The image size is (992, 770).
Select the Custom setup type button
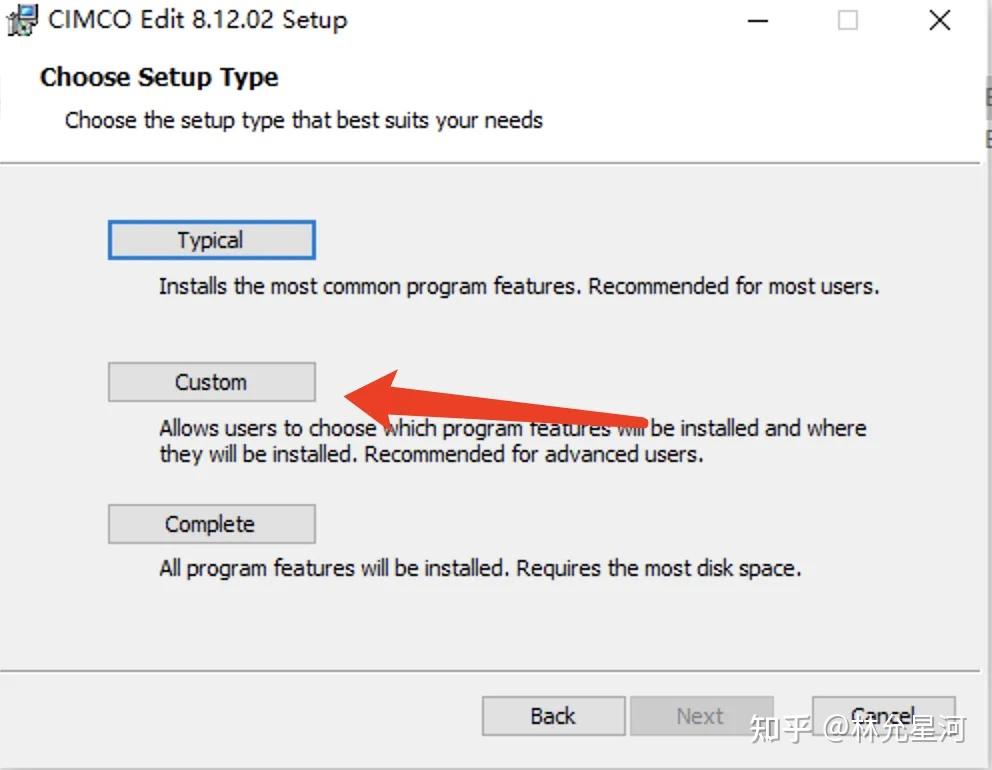212,382
